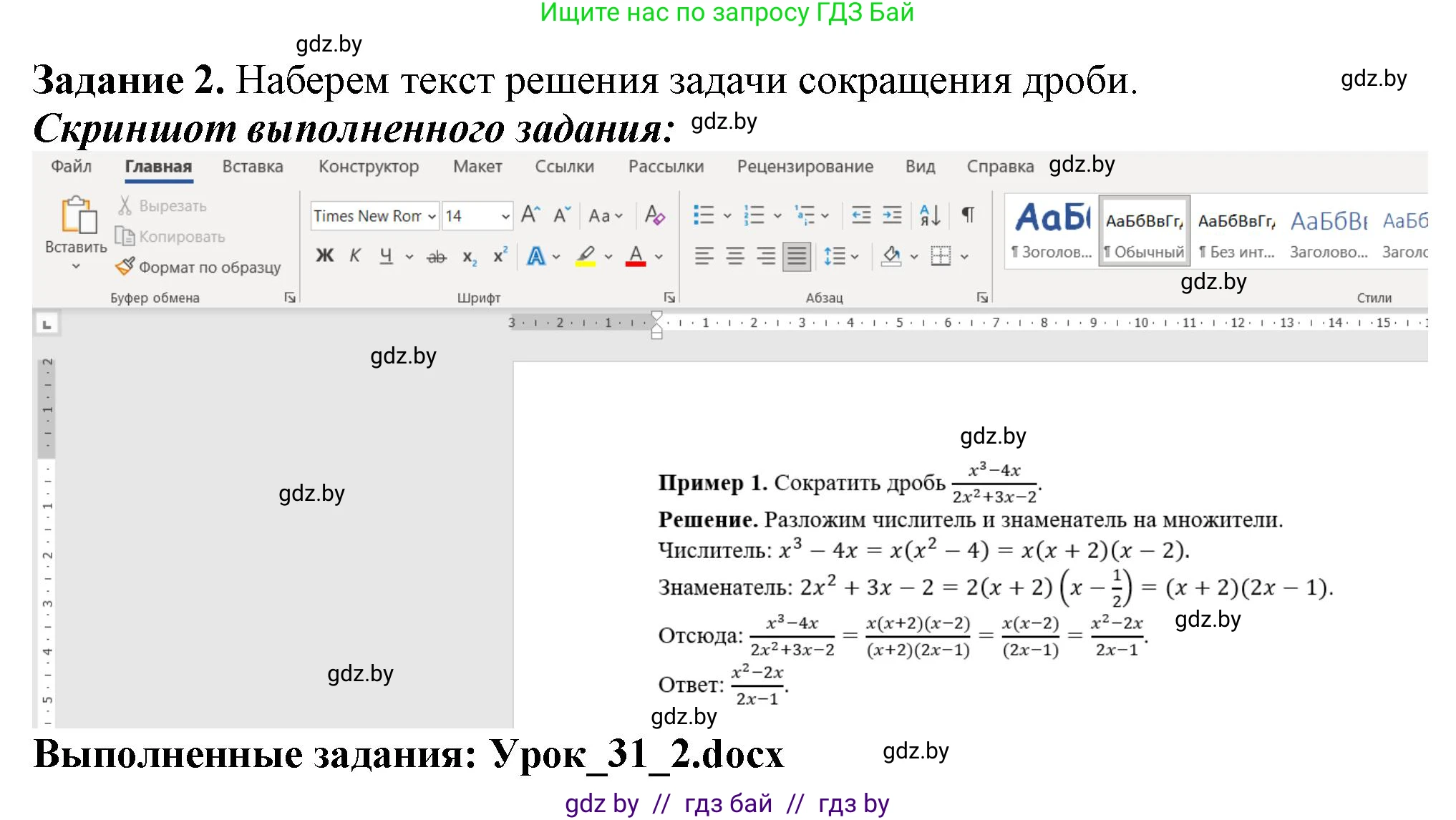1456x820 pixels.
Task: Apply subscript formatting icon
Action: click(469, 256)
